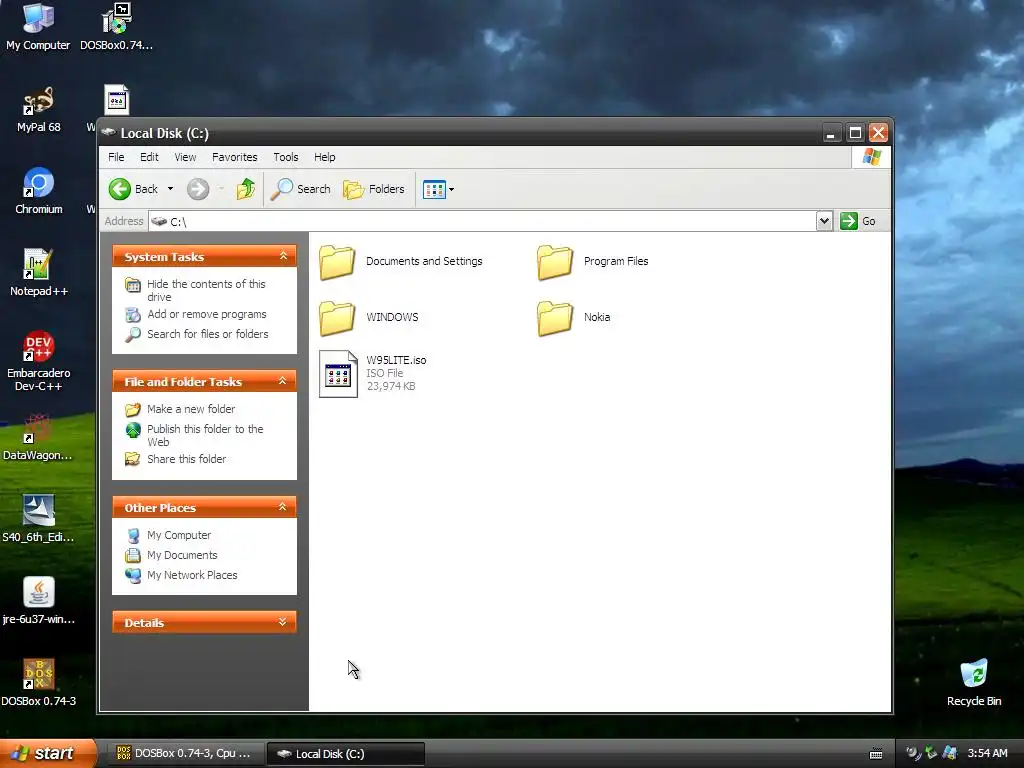Minimize the Local Disk (C:) window

pos(831,133)
